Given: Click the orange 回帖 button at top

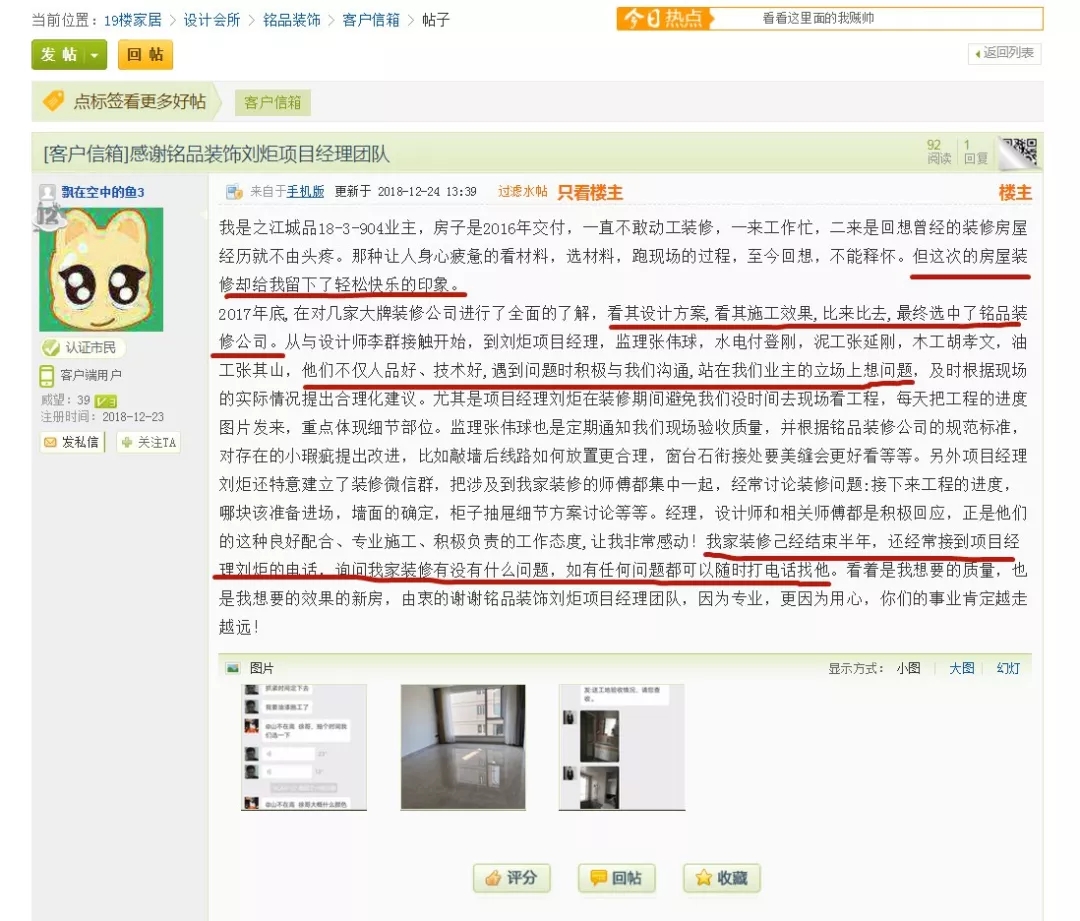Looking at the screenshot, I should [144, 55].
